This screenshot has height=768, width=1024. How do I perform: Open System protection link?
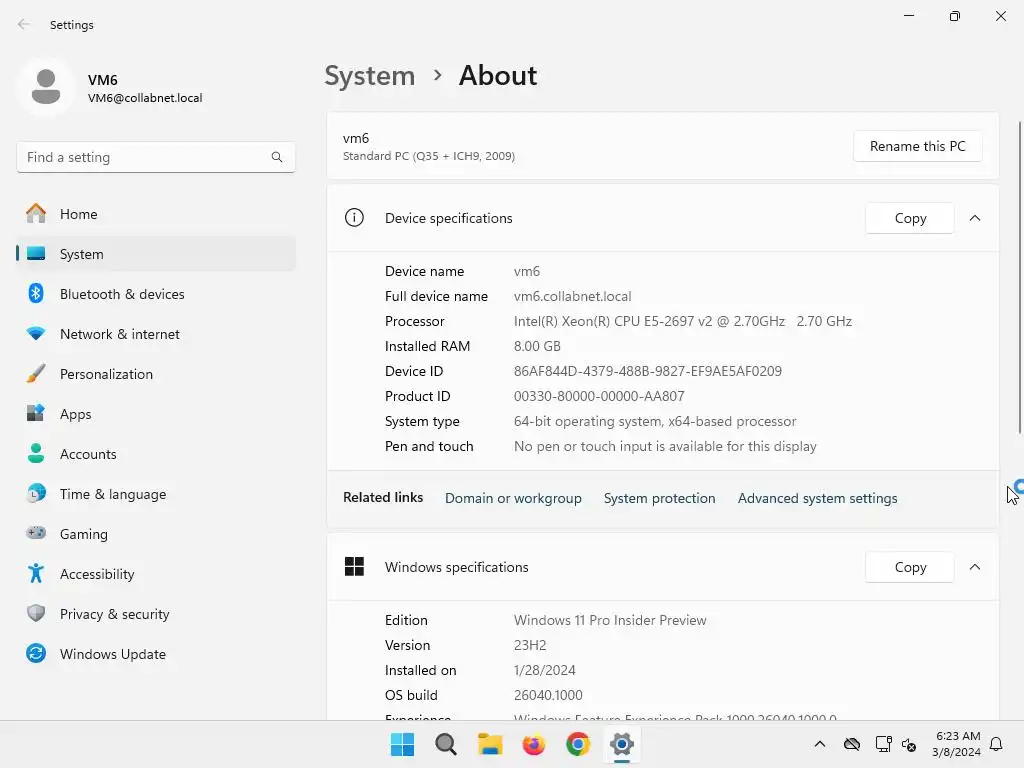point(660,498)
